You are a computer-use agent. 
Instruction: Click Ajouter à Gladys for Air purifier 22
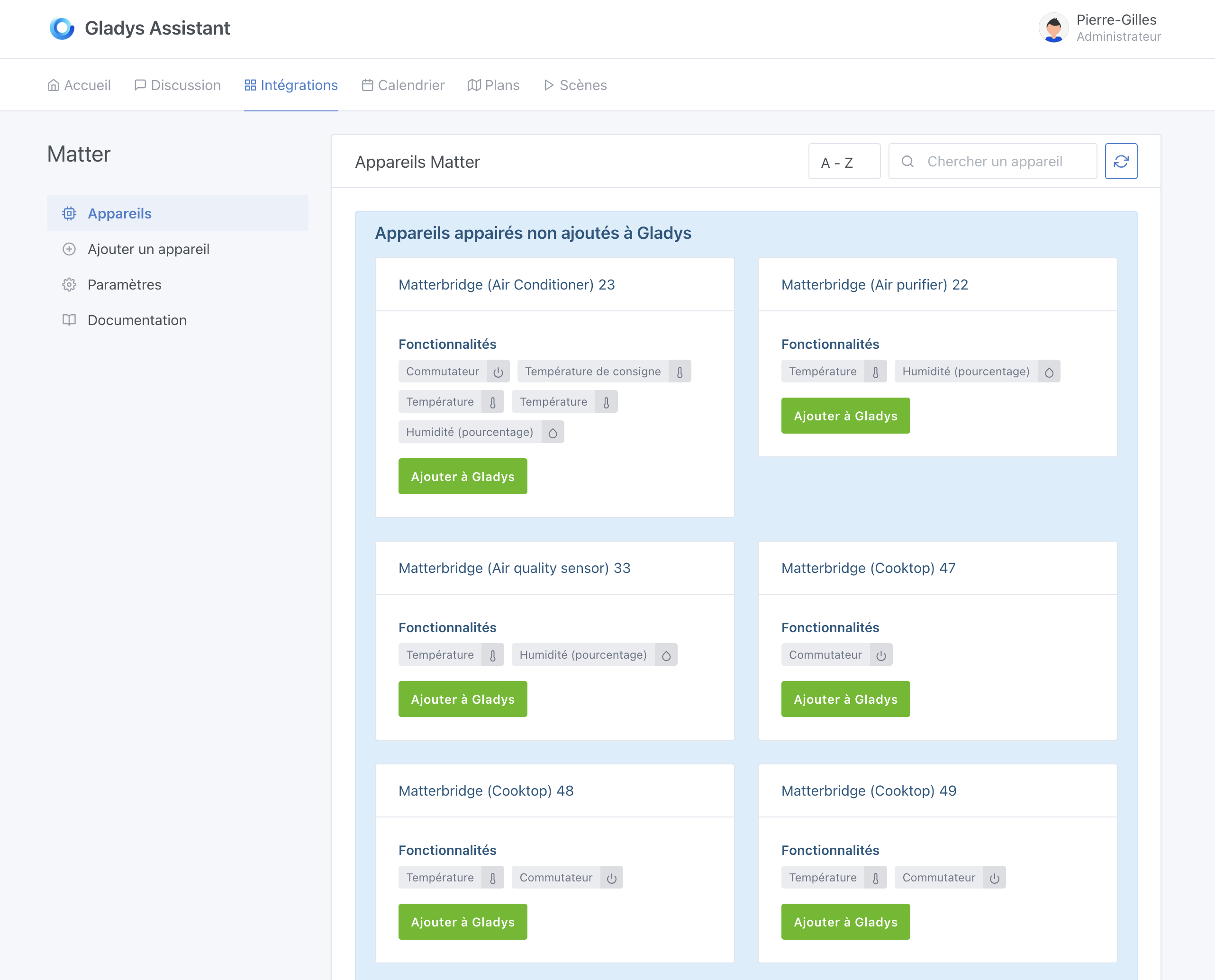(845, 416)
